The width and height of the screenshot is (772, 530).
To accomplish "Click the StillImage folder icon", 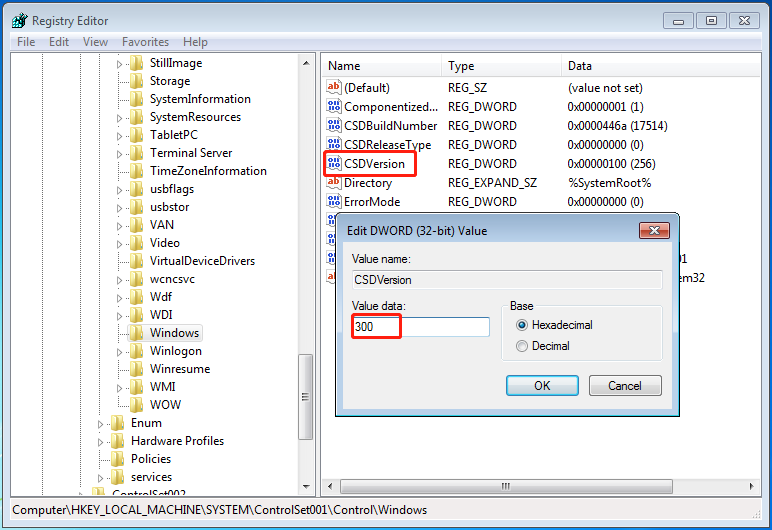I will [x=136, y=63].
